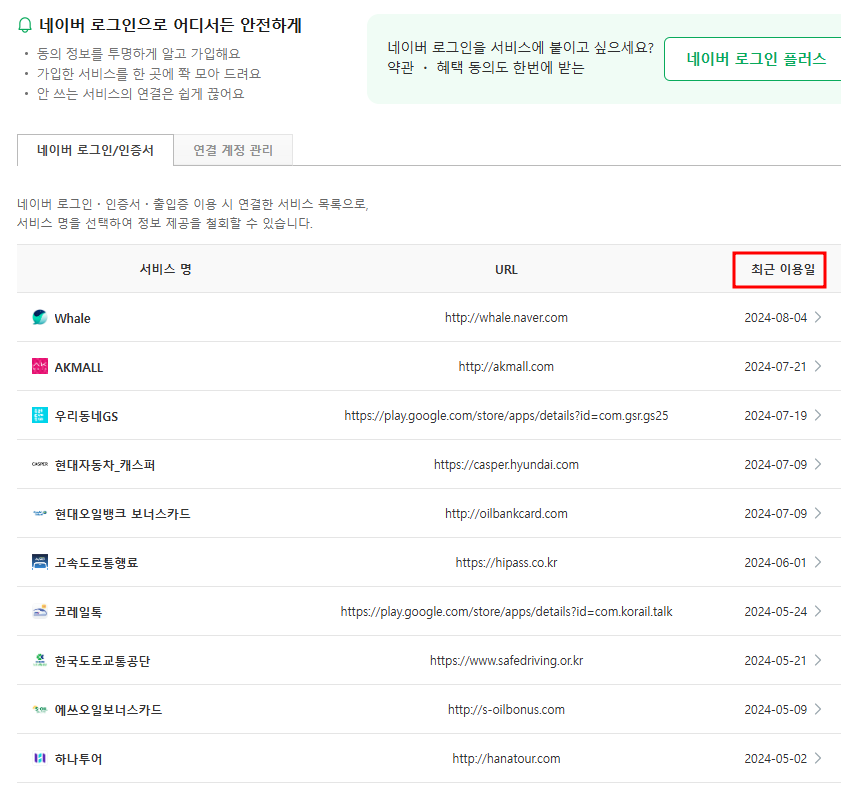Click the com.gsr.gs25 Play Store URL
Viewport: 841px width, 796px height.
click(506, 416)
